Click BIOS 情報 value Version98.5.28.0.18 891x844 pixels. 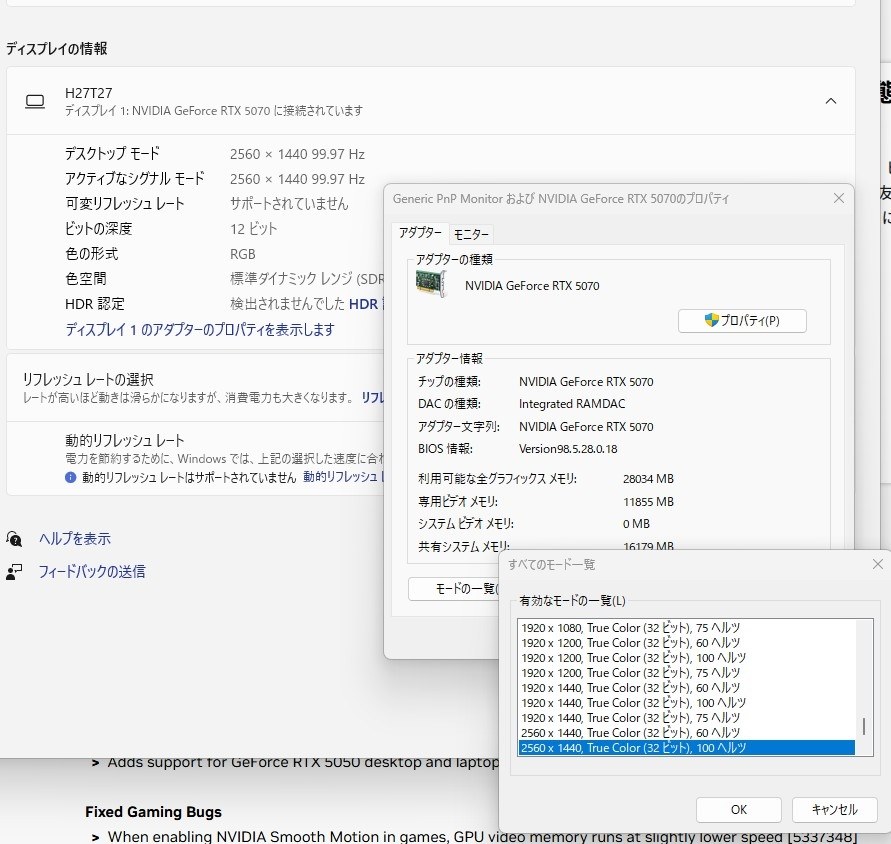pyautogui.click(x=568, y=449)
